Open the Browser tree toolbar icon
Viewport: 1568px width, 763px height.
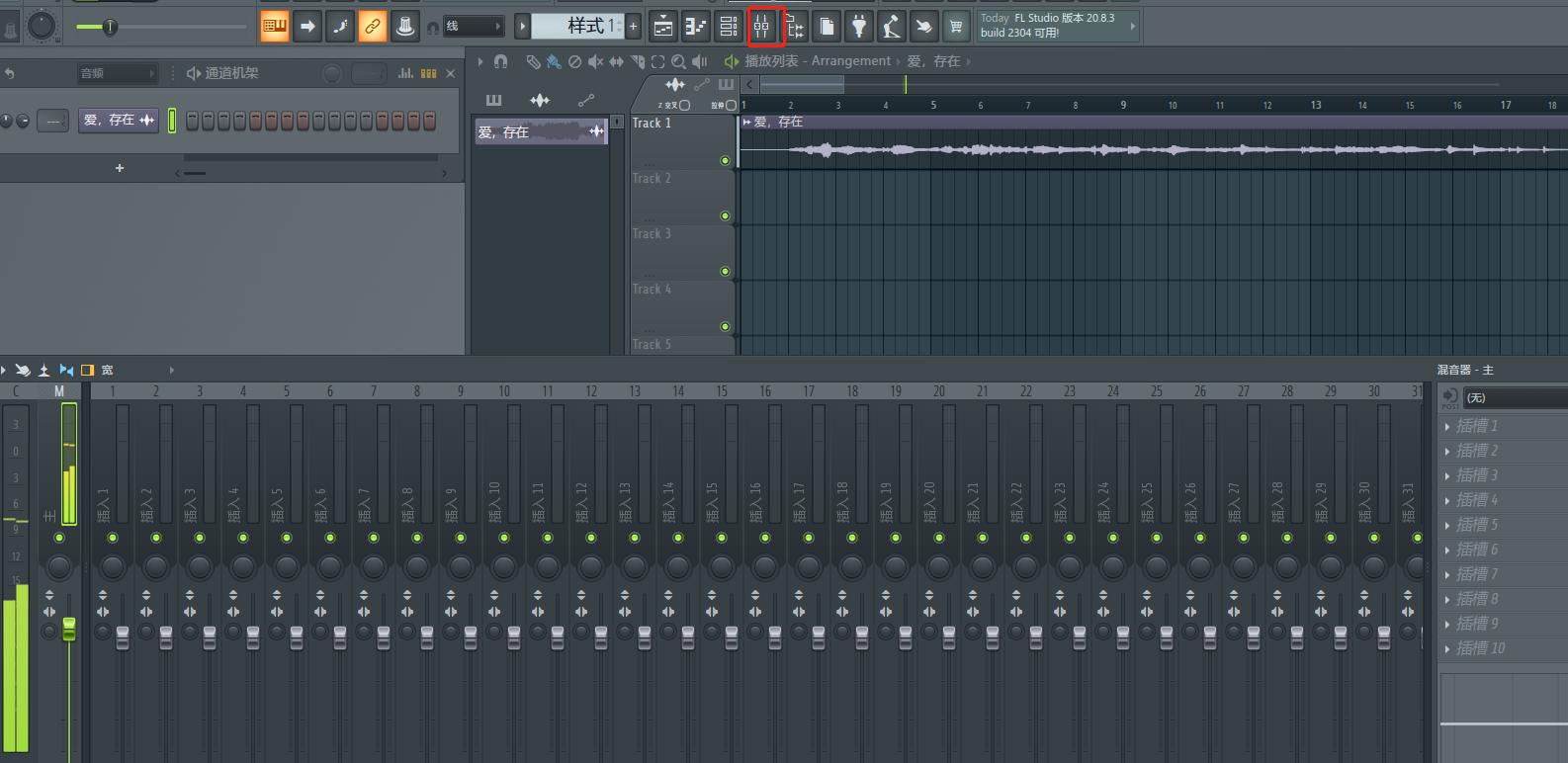click(794, 27)
